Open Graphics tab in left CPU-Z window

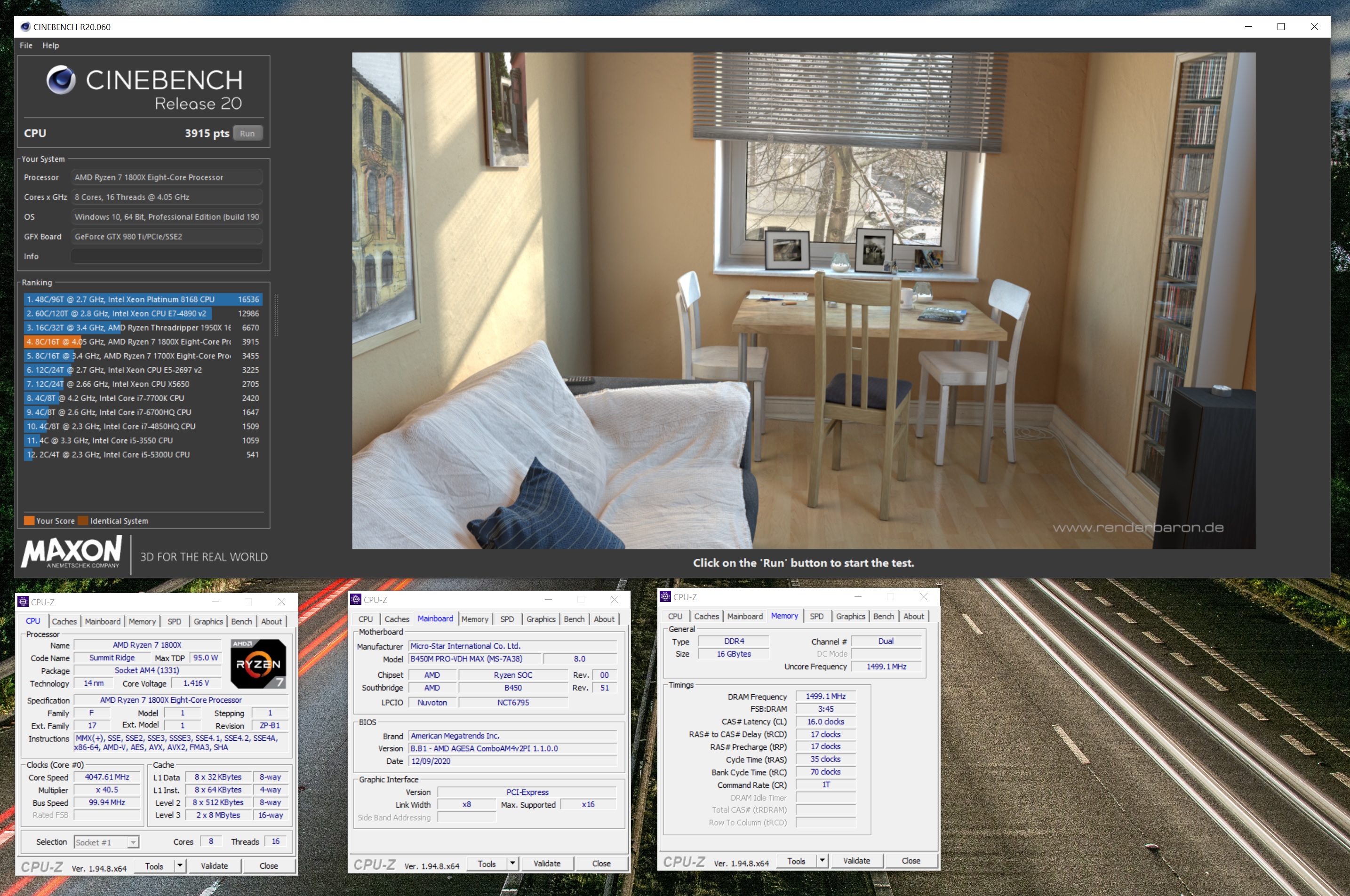point(208,621)
